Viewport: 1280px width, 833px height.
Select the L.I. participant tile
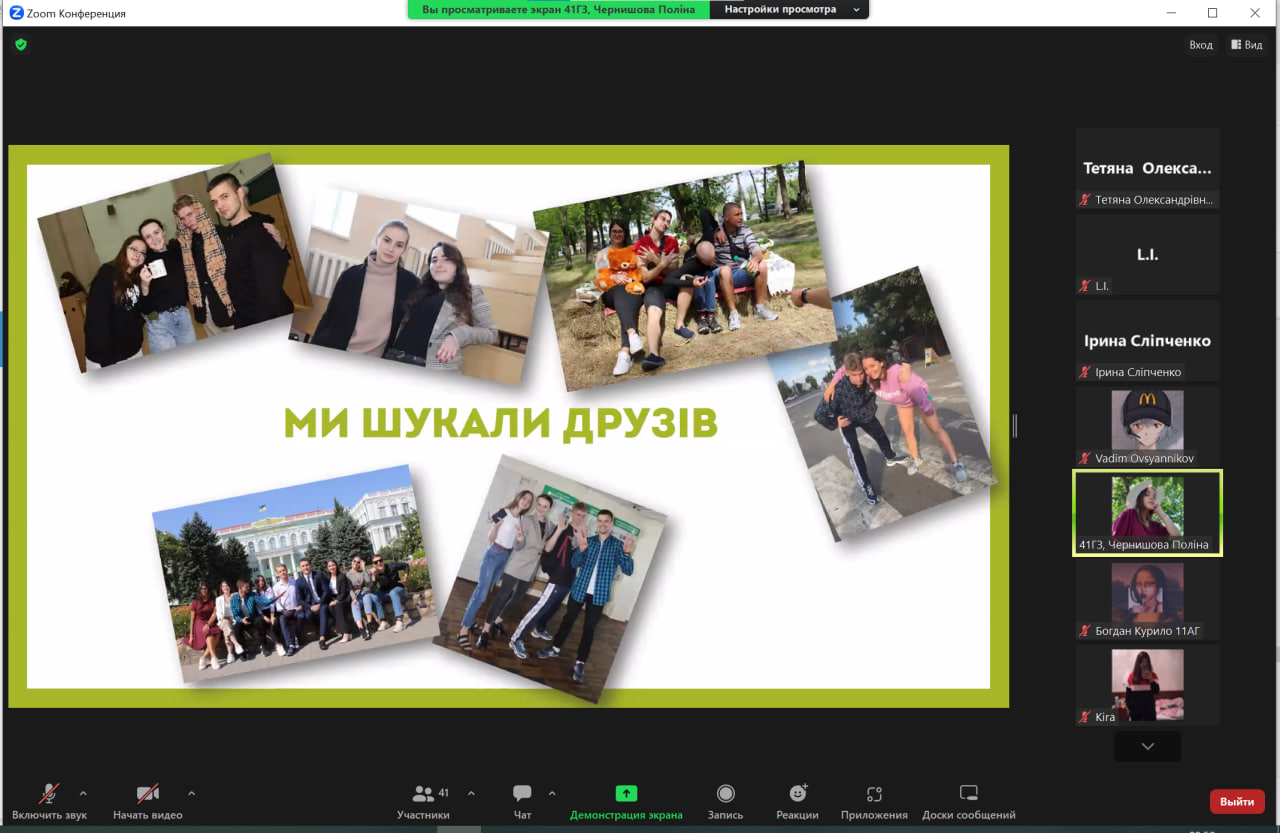pyautogui.click(x=1147, y=254)
